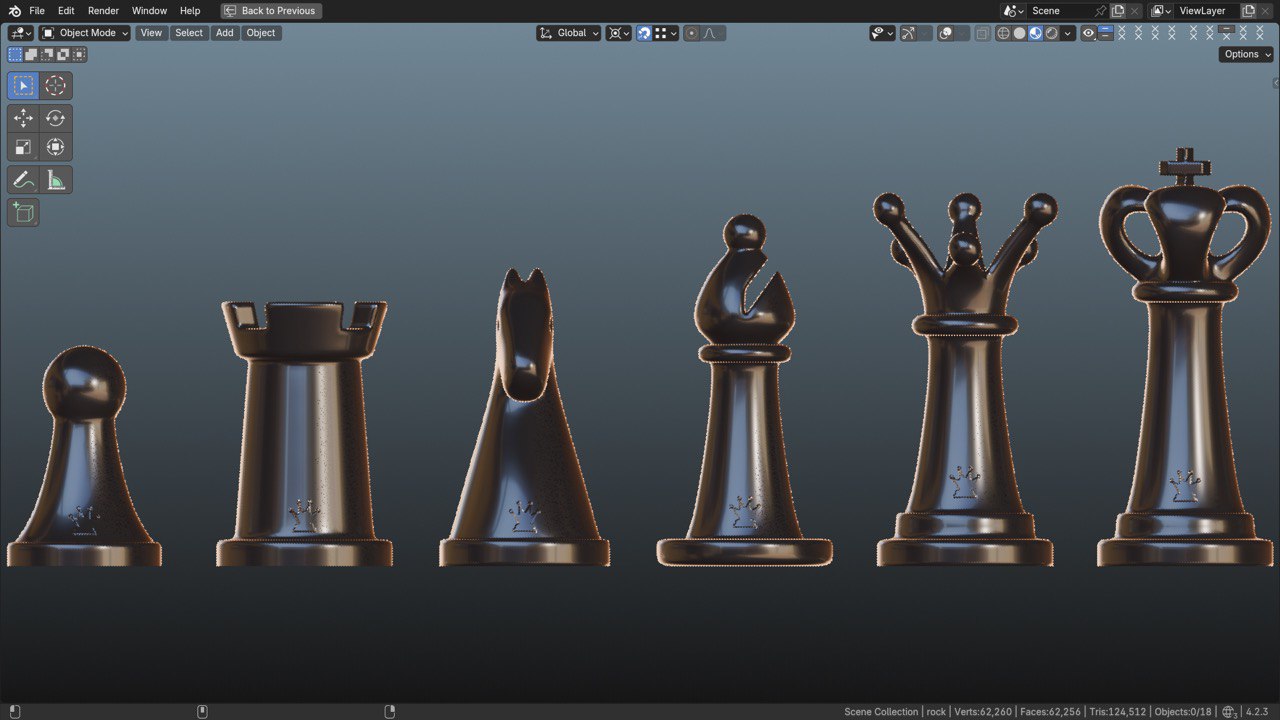Viewport: 1280px width, 720px height.
Task: Select the Rotate tool
Action: click(55, 118)
